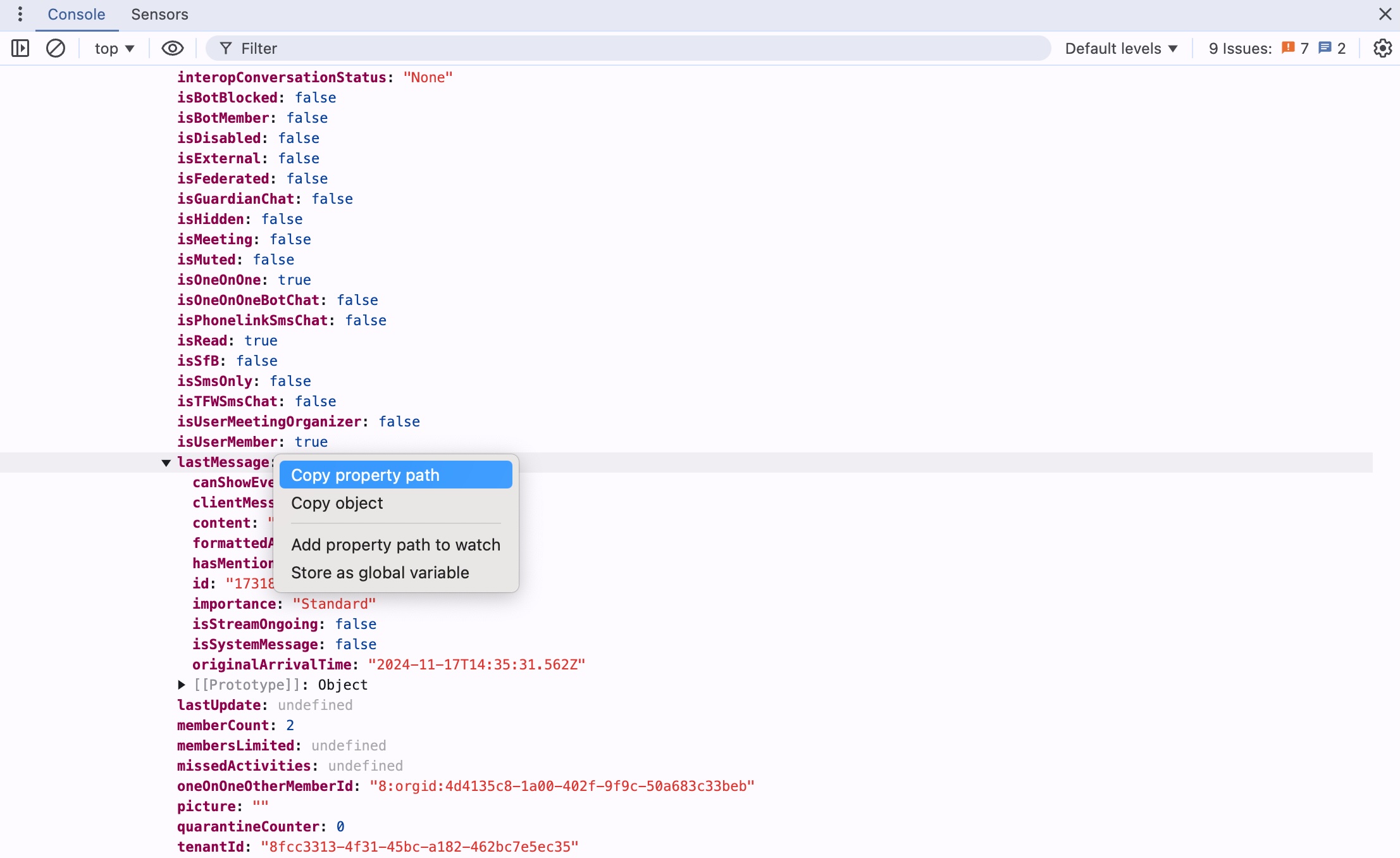
Task: Click the importance "Standard" value
Action: (335, 604)
